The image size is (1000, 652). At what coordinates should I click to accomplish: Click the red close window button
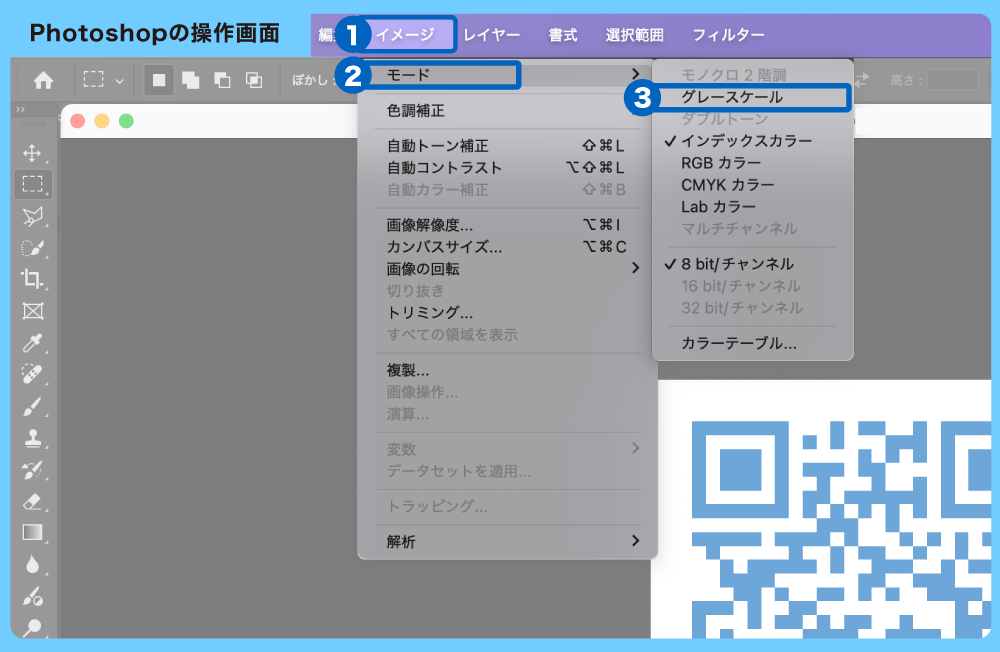coord(78,121)
